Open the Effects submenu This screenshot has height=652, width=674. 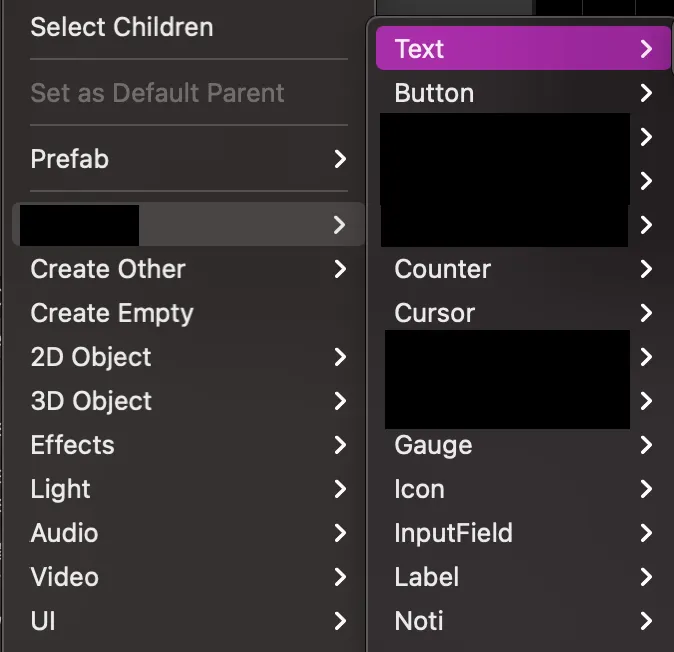tap(73, 445)
